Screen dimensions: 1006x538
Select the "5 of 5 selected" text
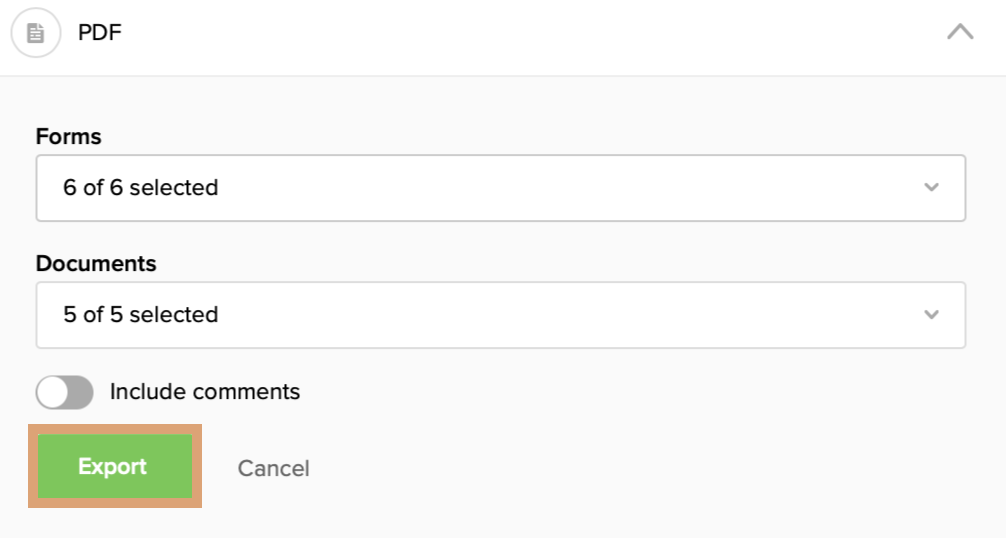pyautogui.click(x=140, y=314)
